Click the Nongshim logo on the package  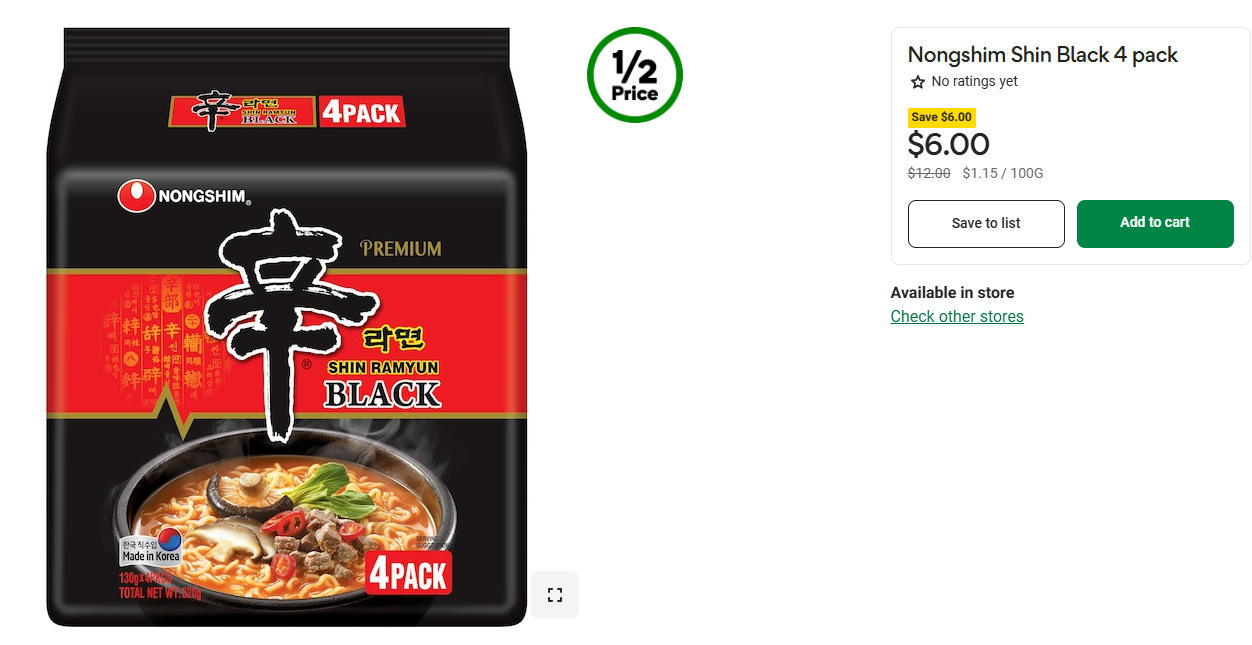point(183,196)
